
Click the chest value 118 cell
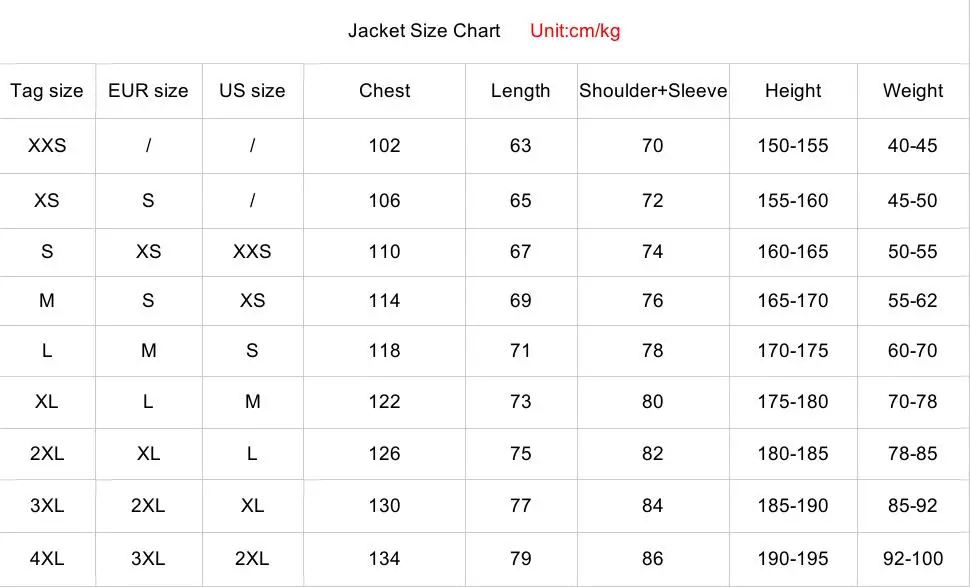tap(384, 351)
